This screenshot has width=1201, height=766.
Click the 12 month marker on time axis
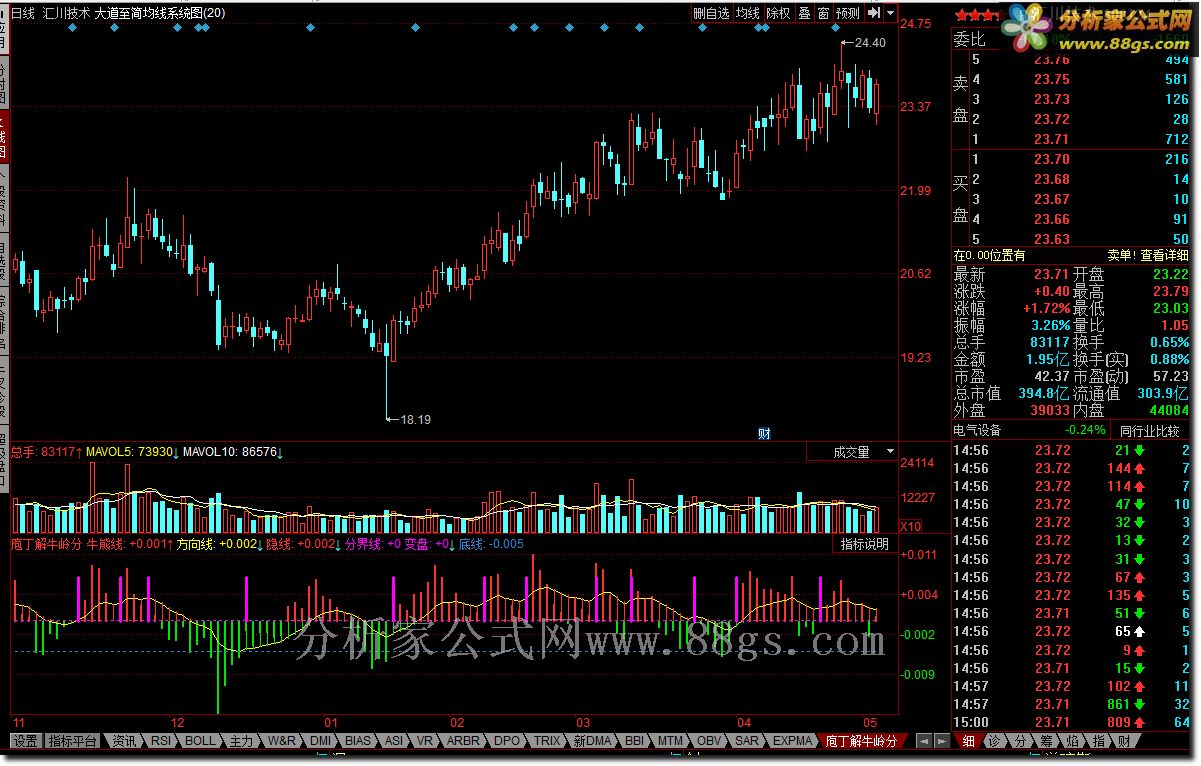(178, 721)
